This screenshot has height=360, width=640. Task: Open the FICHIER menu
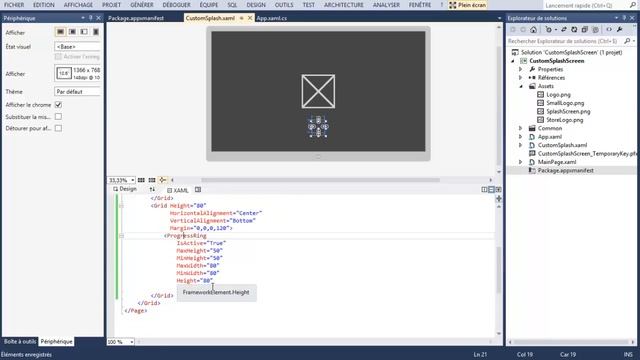14,5
